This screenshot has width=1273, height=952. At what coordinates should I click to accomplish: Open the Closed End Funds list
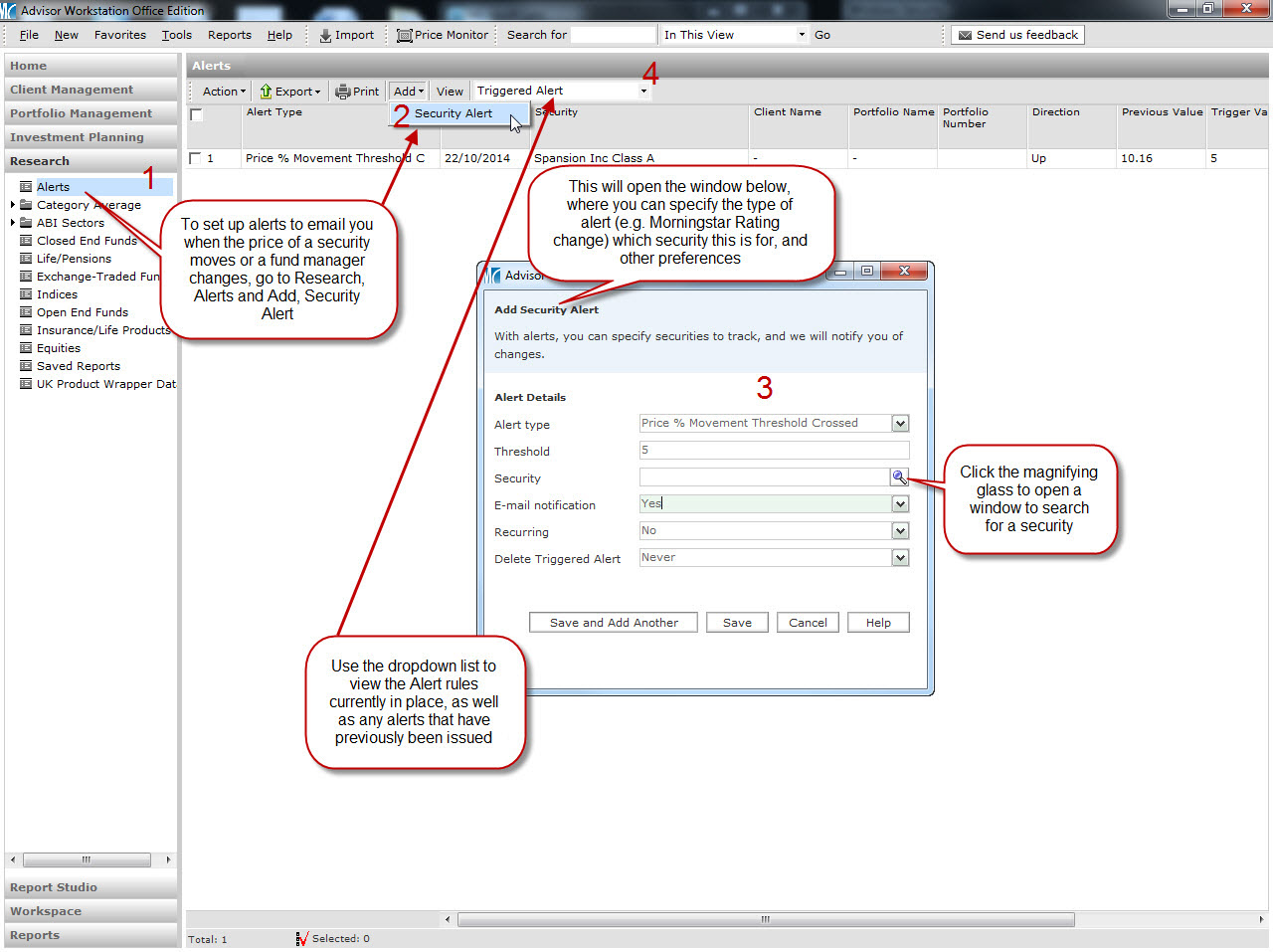(87, 241)
